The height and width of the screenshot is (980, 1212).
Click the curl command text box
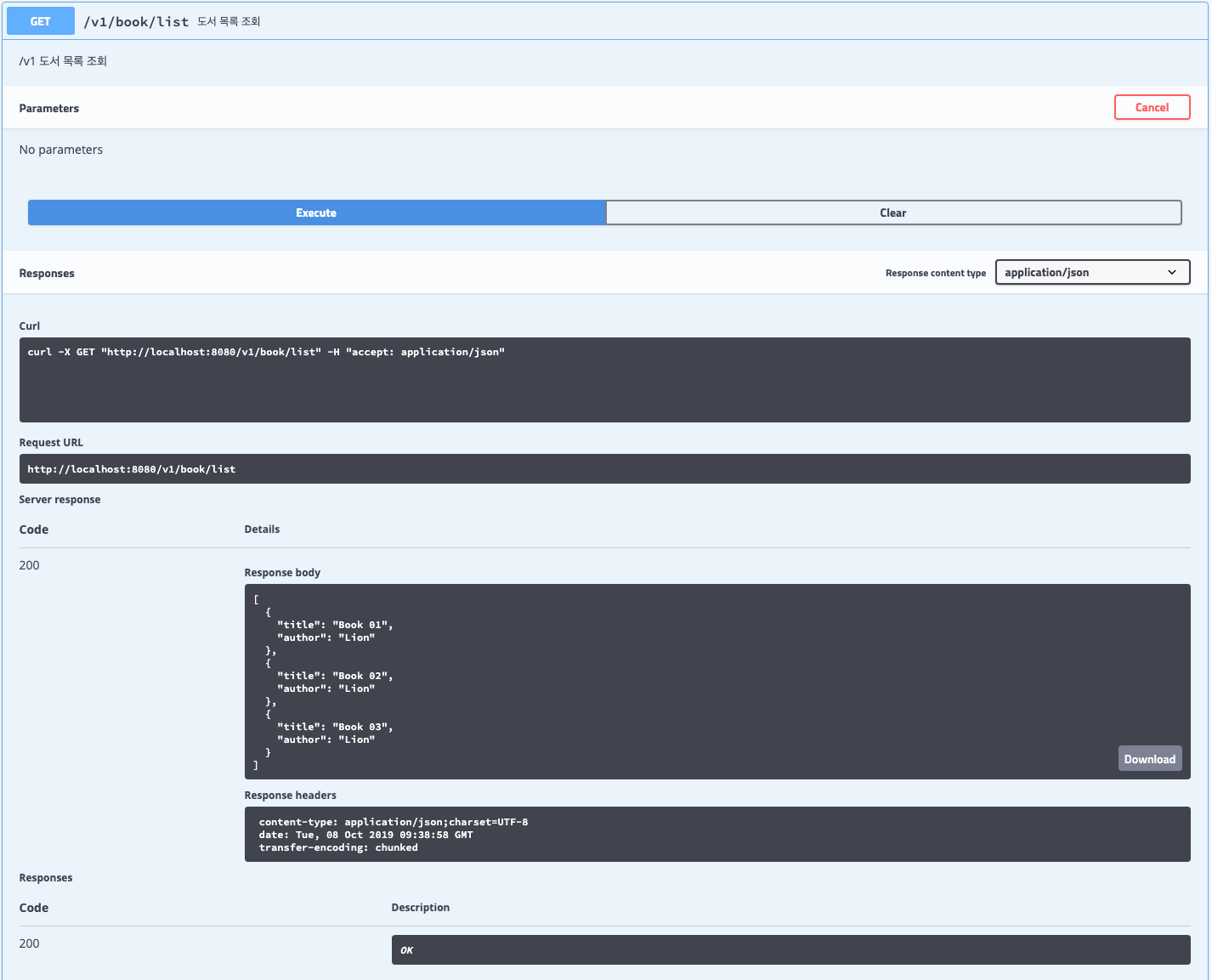(x=604, y=380)
